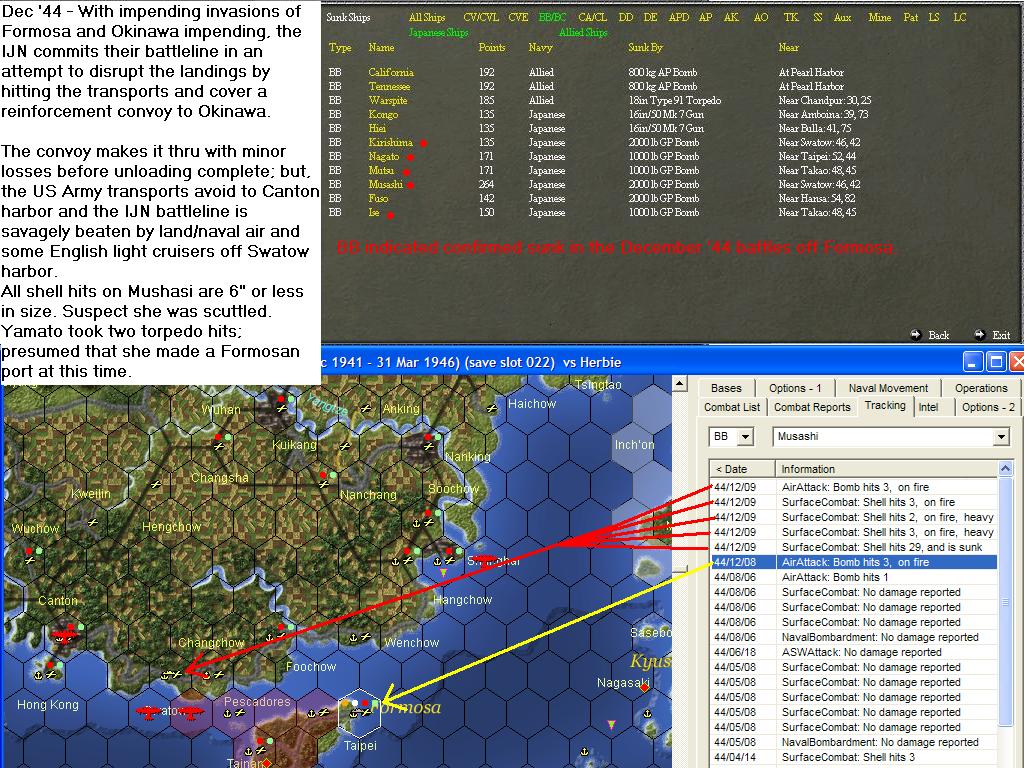Maximize the game window
The height and width of the screenshot is (768, 1024).
[996, 361]
